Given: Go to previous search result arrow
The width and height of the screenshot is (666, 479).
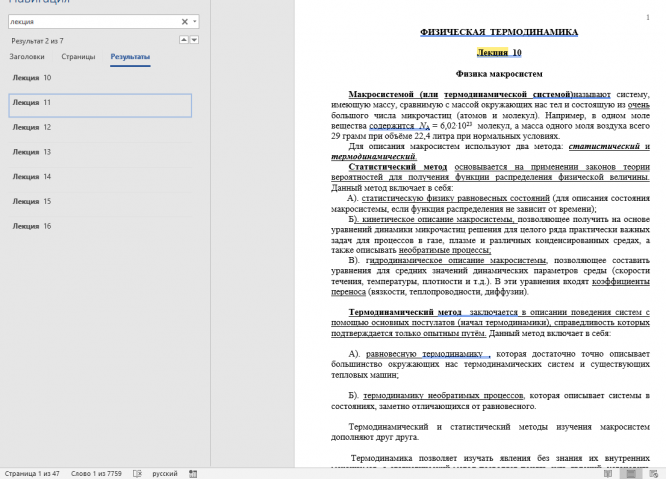Looking at the screenshot, I should click(183, 40).
